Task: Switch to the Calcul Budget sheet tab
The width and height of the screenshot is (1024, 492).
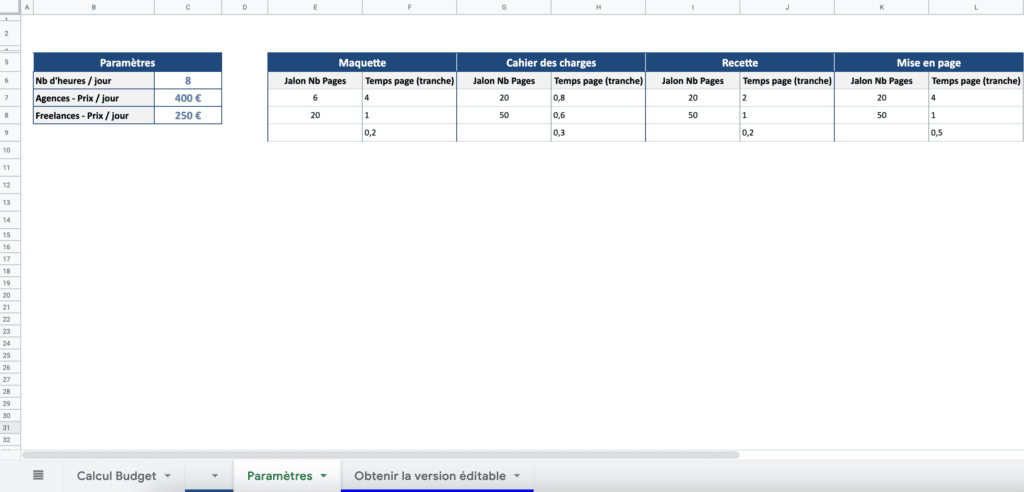Action: pos(116,476)
